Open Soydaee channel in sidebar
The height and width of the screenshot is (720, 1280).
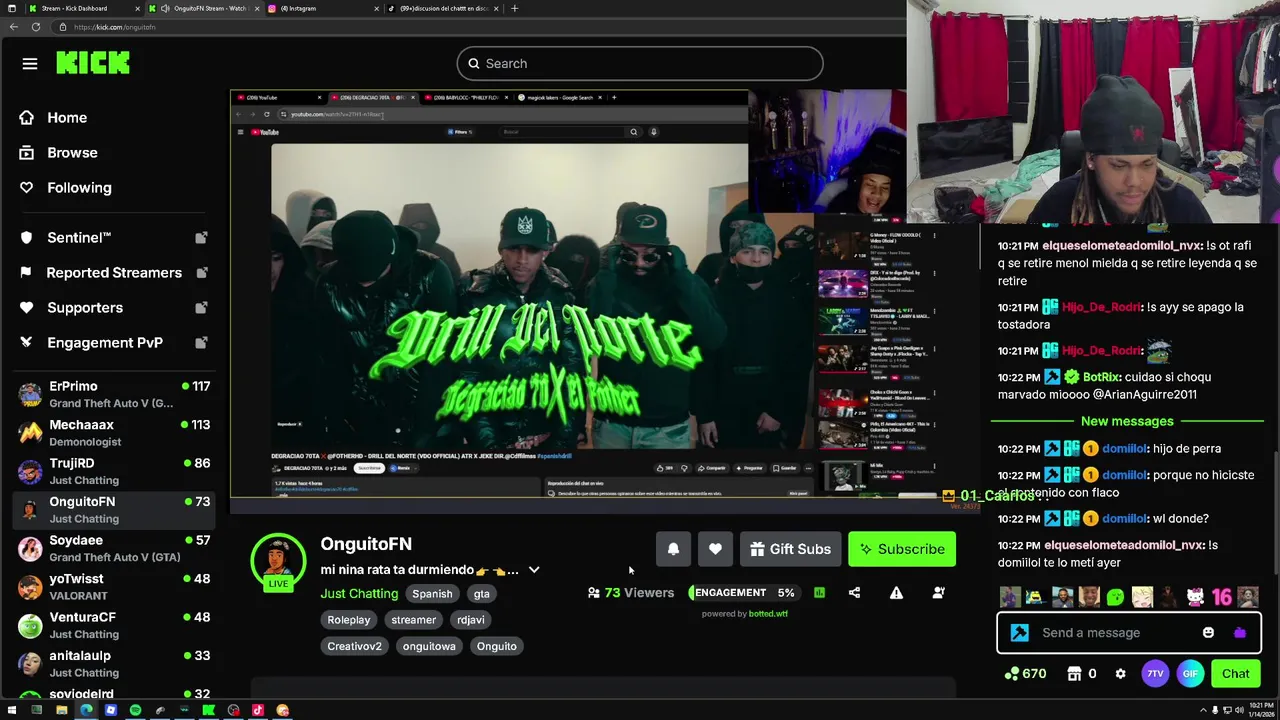click(114, 548)
